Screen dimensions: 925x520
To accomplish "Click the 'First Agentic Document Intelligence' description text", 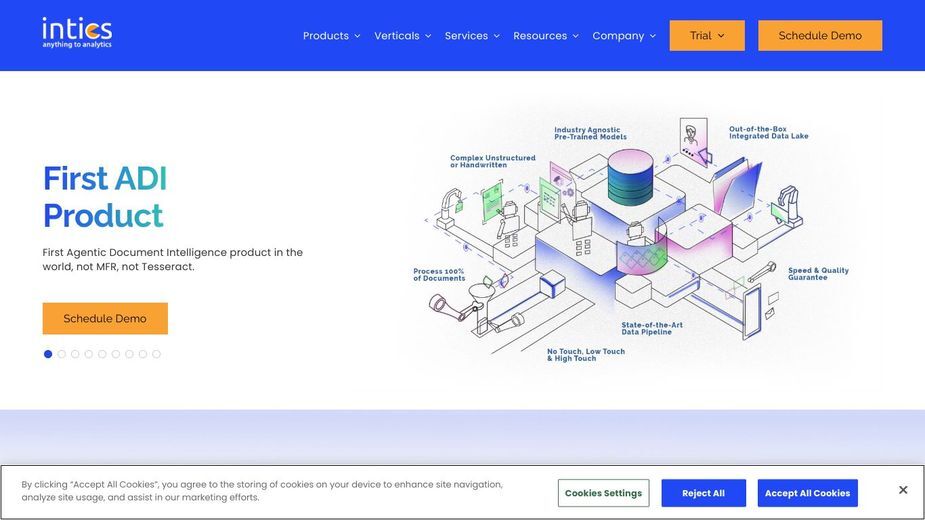I will 172,259.
